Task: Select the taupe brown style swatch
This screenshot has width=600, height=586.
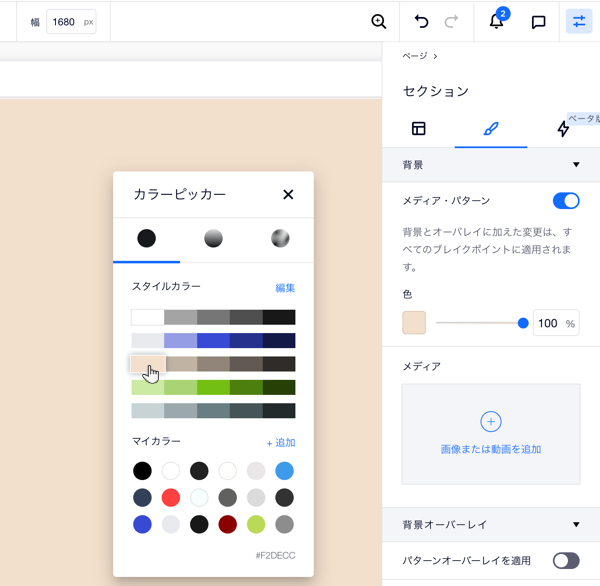Action: tap(214, 364)
